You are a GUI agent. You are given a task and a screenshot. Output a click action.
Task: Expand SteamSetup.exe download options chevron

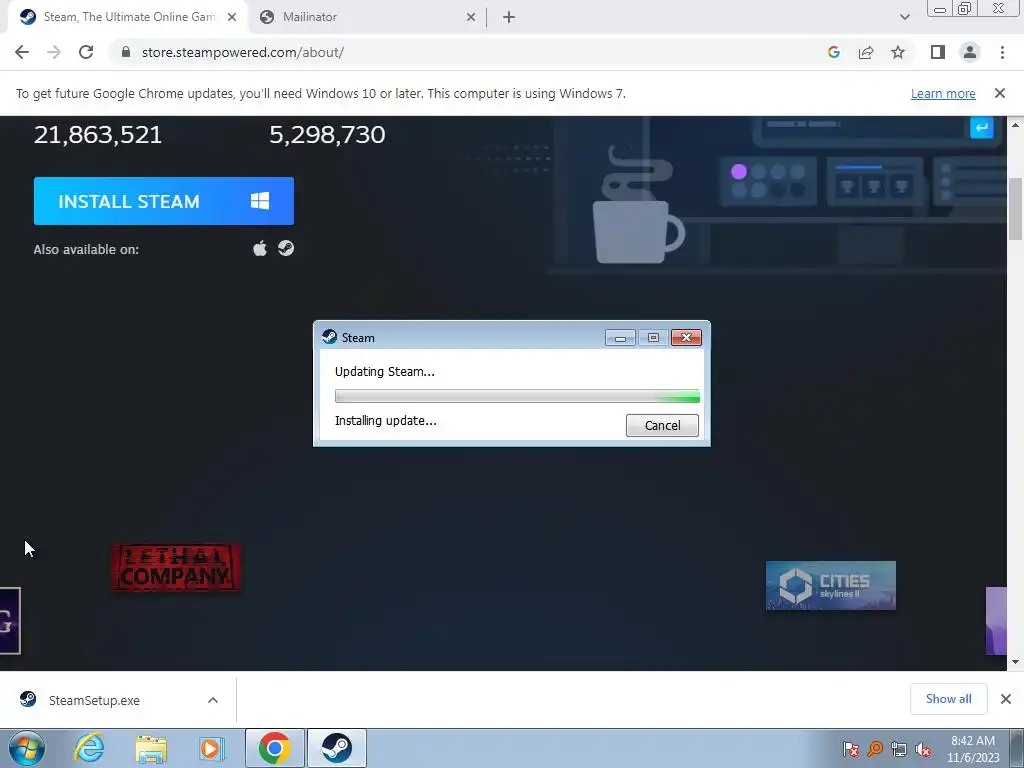[x=213, y=700]
